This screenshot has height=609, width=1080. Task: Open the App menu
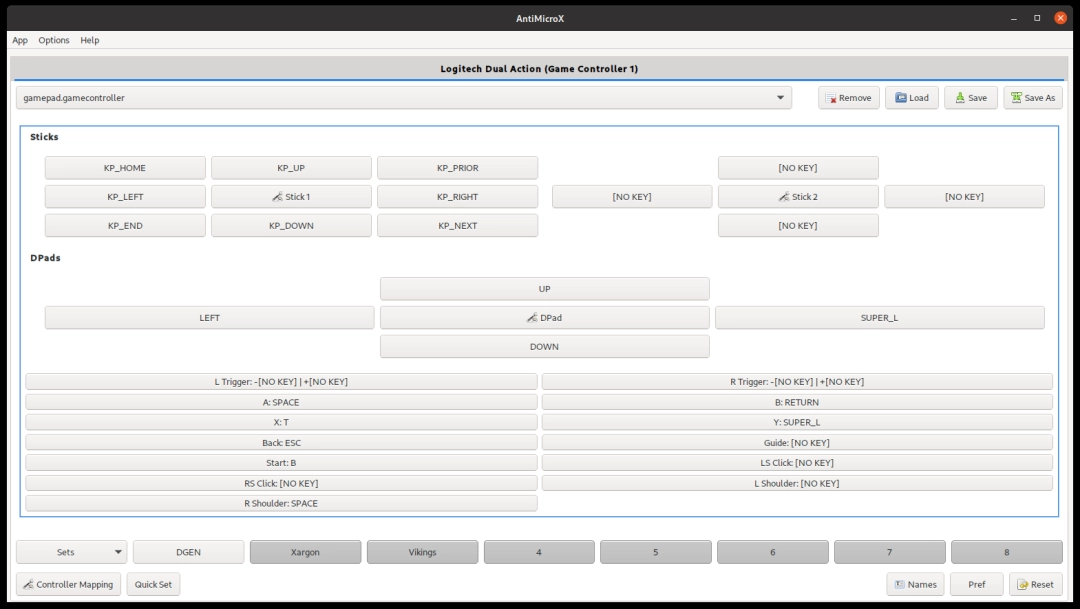click(20, 40)
